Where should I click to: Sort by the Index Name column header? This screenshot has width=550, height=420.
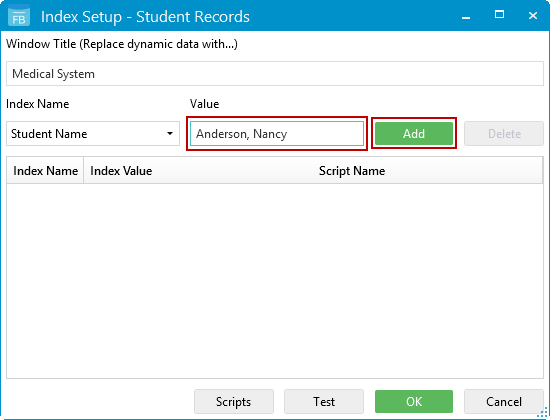[x=45, y=171]
